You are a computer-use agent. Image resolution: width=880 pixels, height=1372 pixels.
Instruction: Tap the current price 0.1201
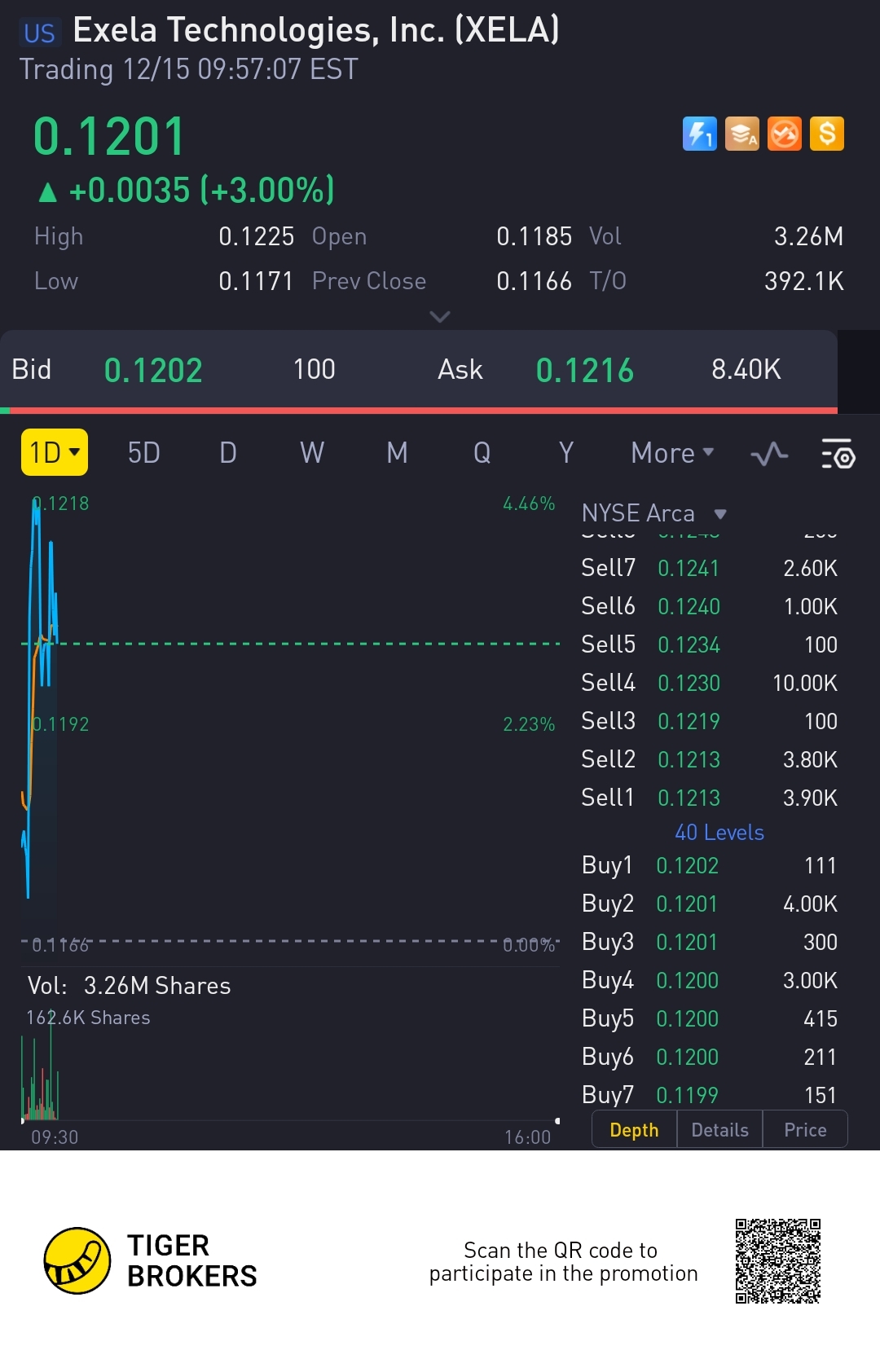pyautogui.click(x=109, y=136)
